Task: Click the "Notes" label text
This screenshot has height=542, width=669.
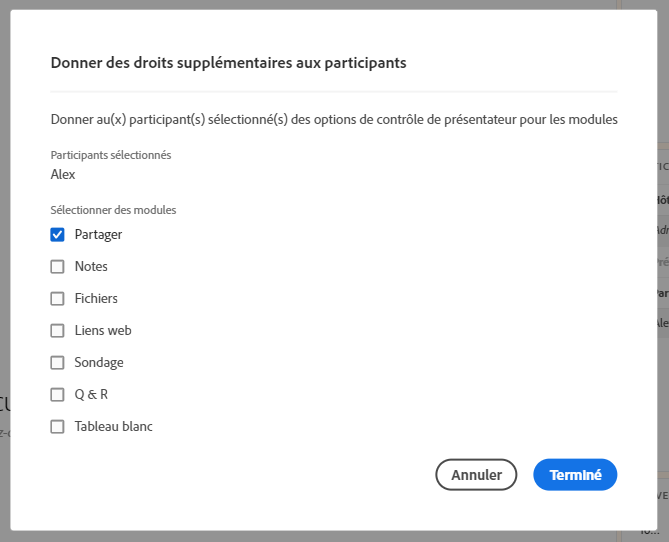Action: tap(91, 267)
